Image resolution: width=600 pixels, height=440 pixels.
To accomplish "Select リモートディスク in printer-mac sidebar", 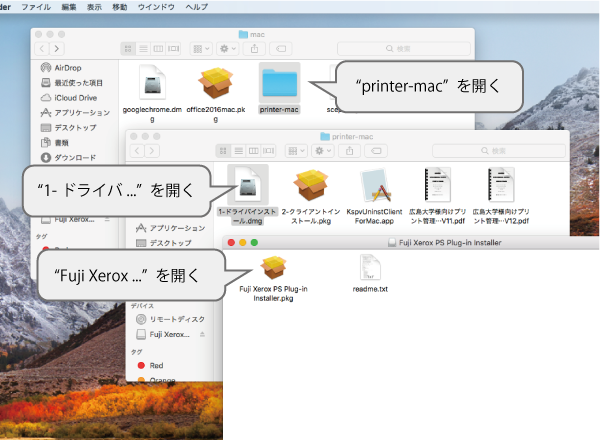I will pyautogui.click(x=170, y=319).
